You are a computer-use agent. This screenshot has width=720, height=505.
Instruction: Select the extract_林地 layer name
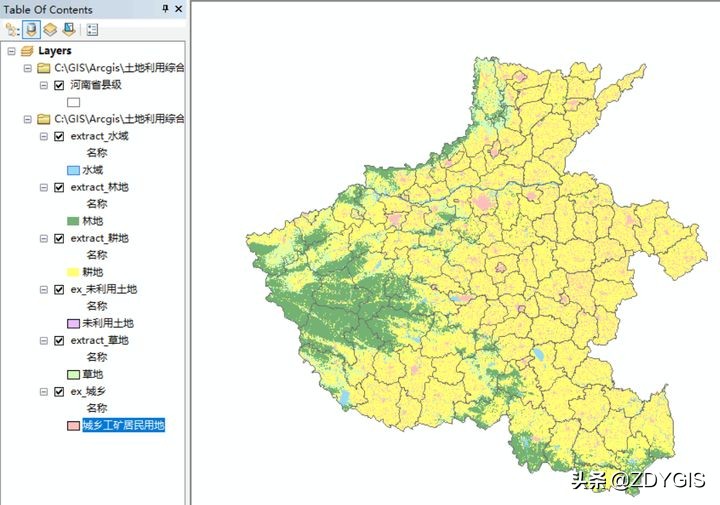(100, 187)
